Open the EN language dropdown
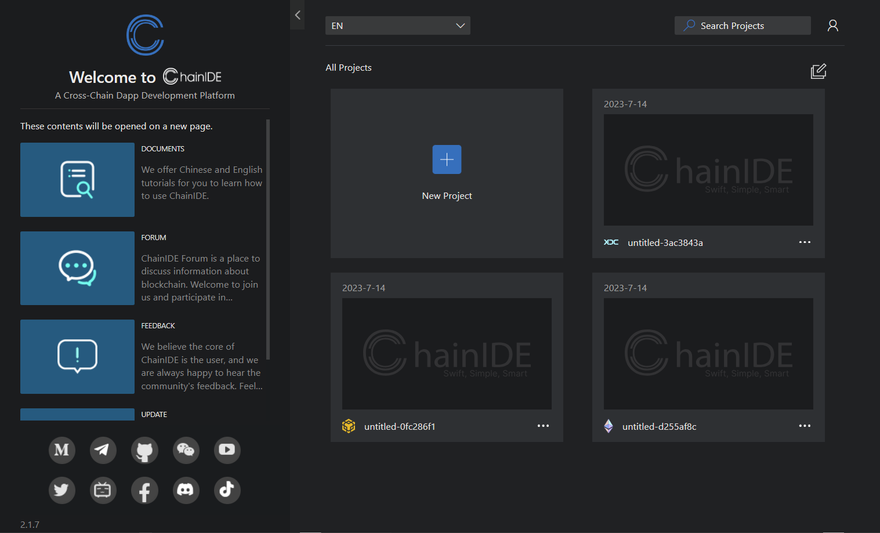 click(x=398, y=26)
